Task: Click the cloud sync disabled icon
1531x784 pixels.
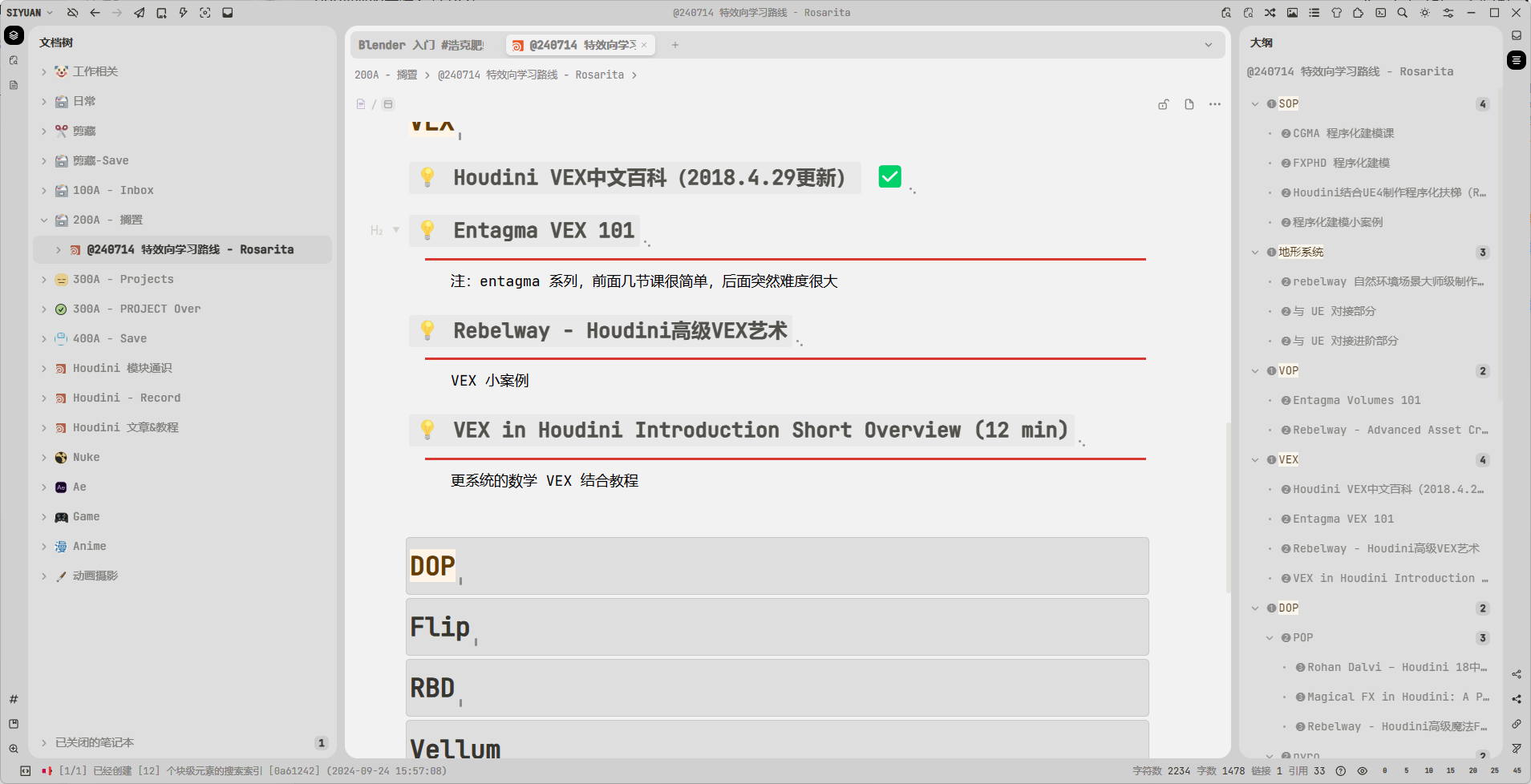Action: [x=72, y=13]
